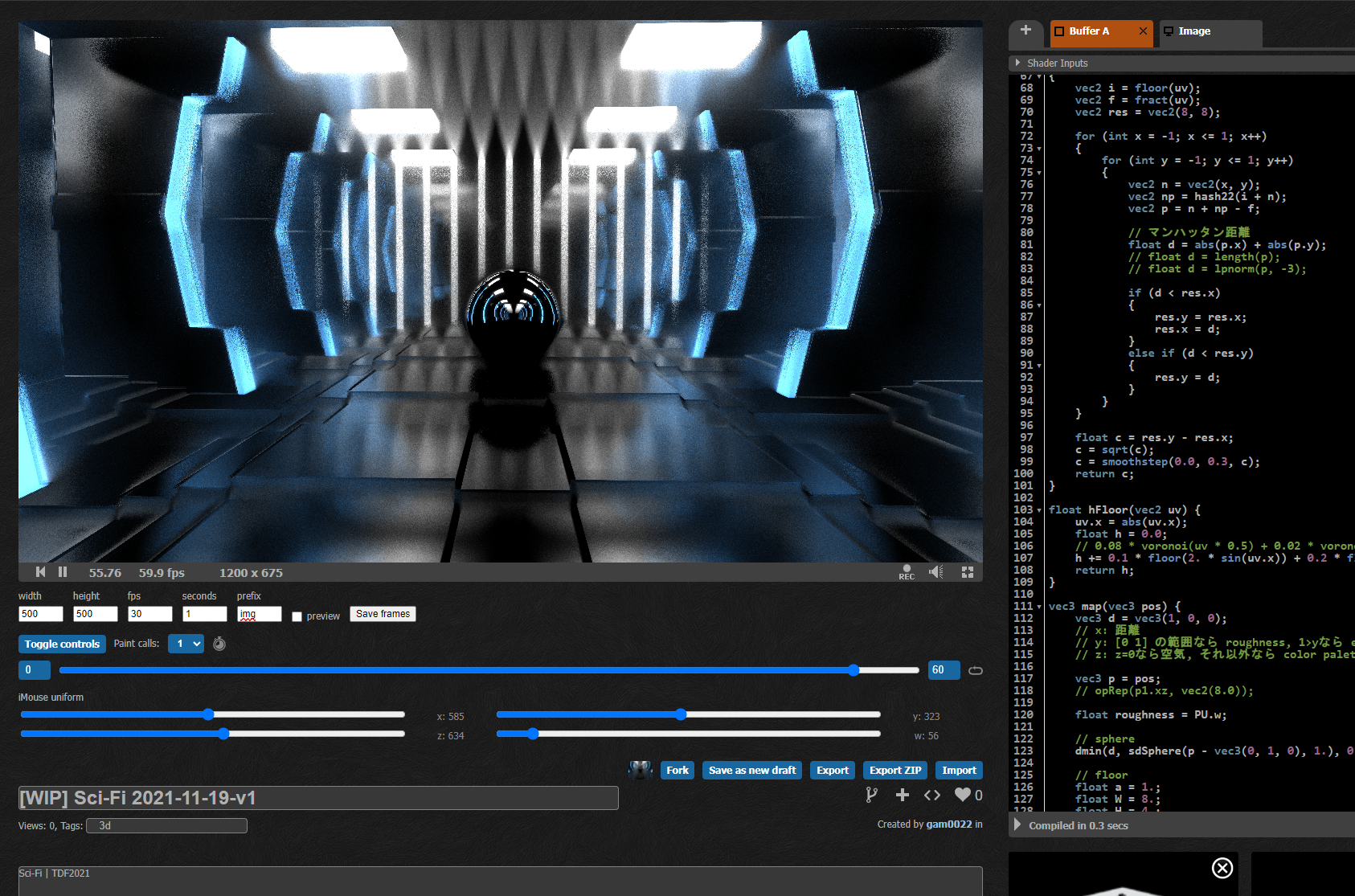The height and width of the screenshot is (896, 1355).
Task: Click the Export ZIP button
Action: pyautogui.click(x=895, y=770)
